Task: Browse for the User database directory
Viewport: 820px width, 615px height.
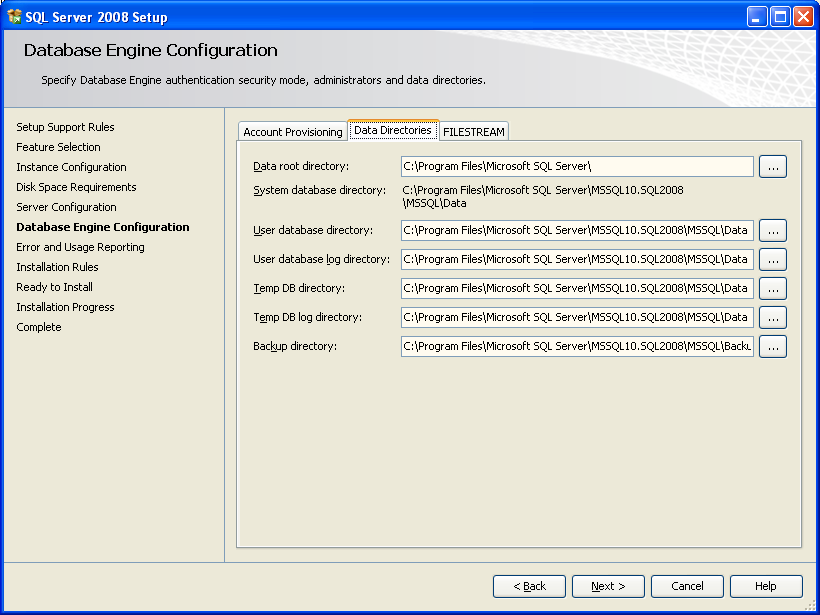Action: (x=773, y=231)
